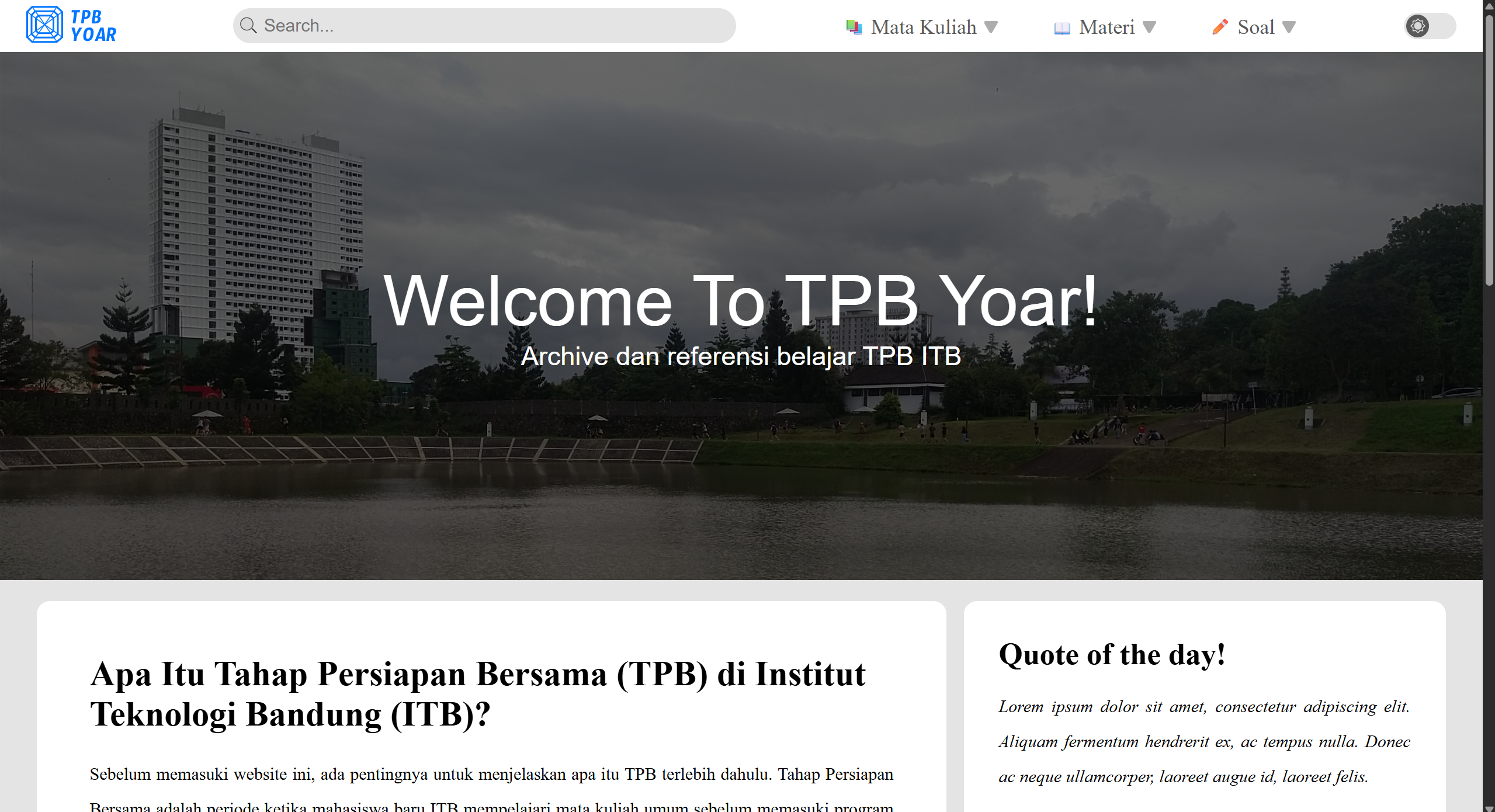This screenshot has height=812, width=1495.
Task: Click the gear icon inside the theme switch
Action: click(1418, 26)
